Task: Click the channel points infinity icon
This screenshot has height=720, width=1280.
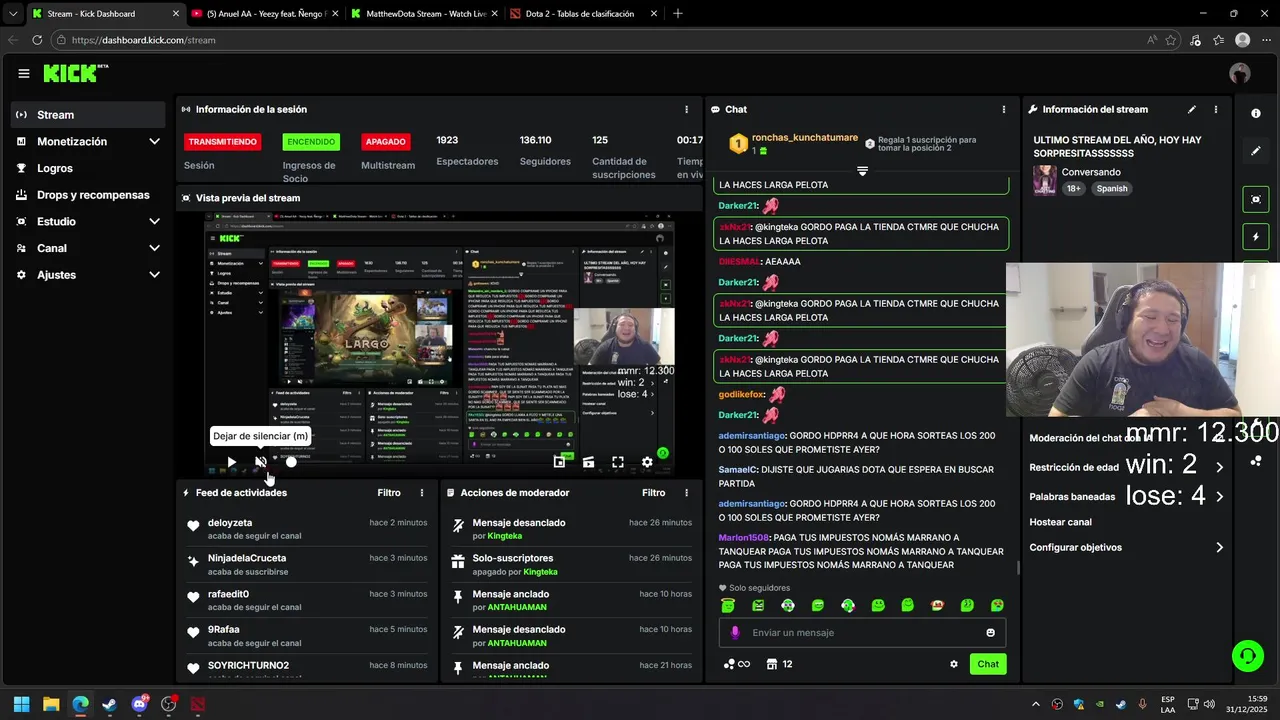Action: [736, 664]
